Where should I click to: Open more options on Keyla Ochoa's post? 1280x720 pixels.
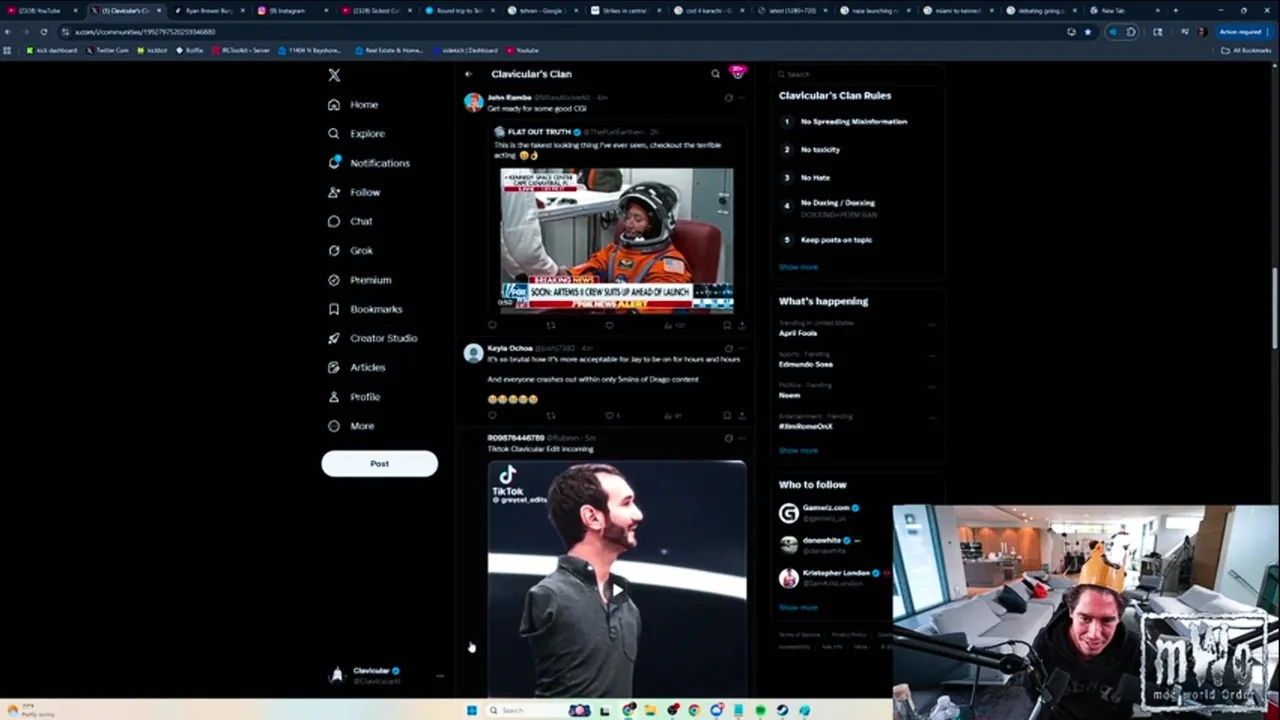(742, 348)
